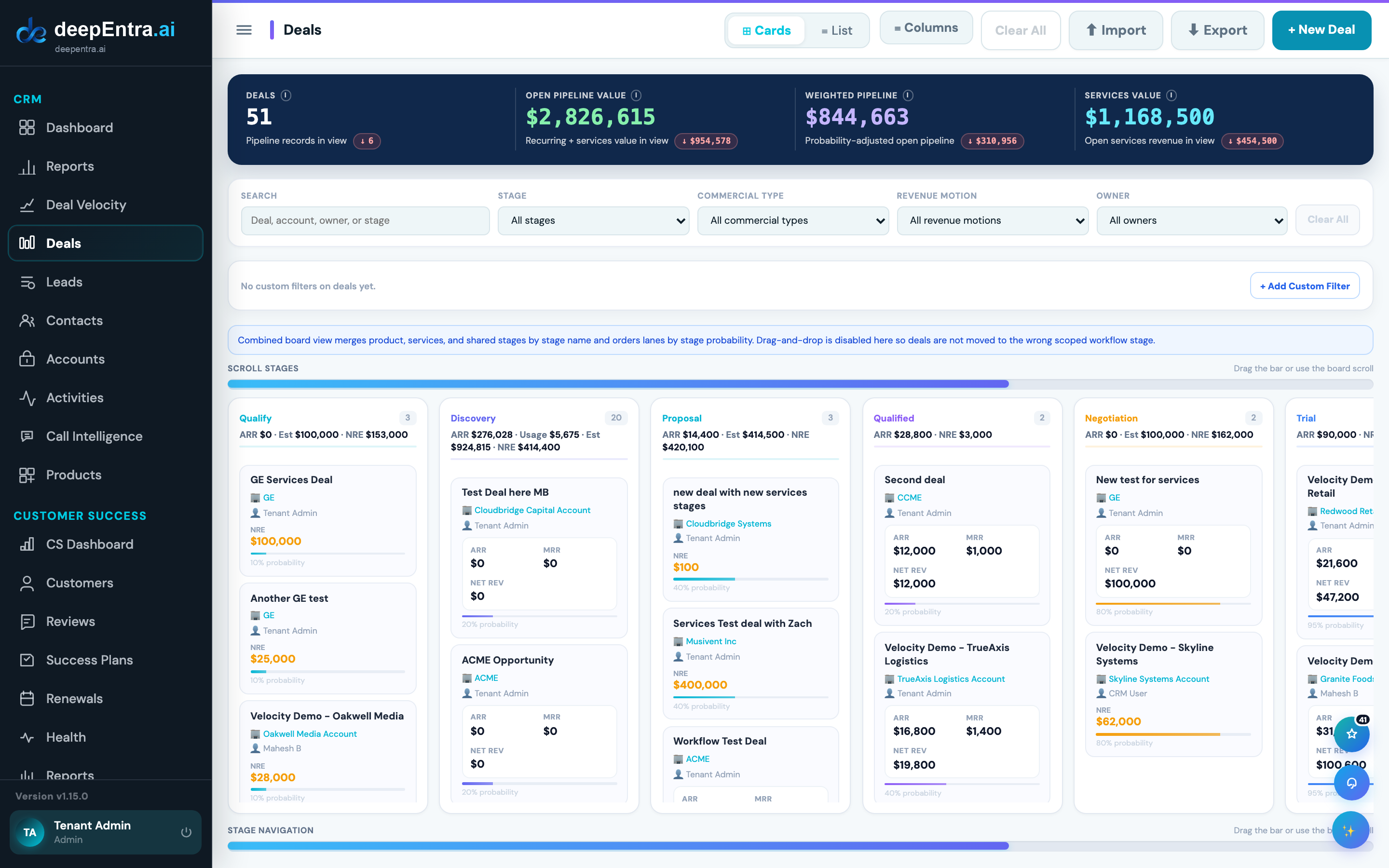The height and width of the screenshot is (868, 1389).
Task: Open Accounts in the sidebar
Action: (106, 359)
